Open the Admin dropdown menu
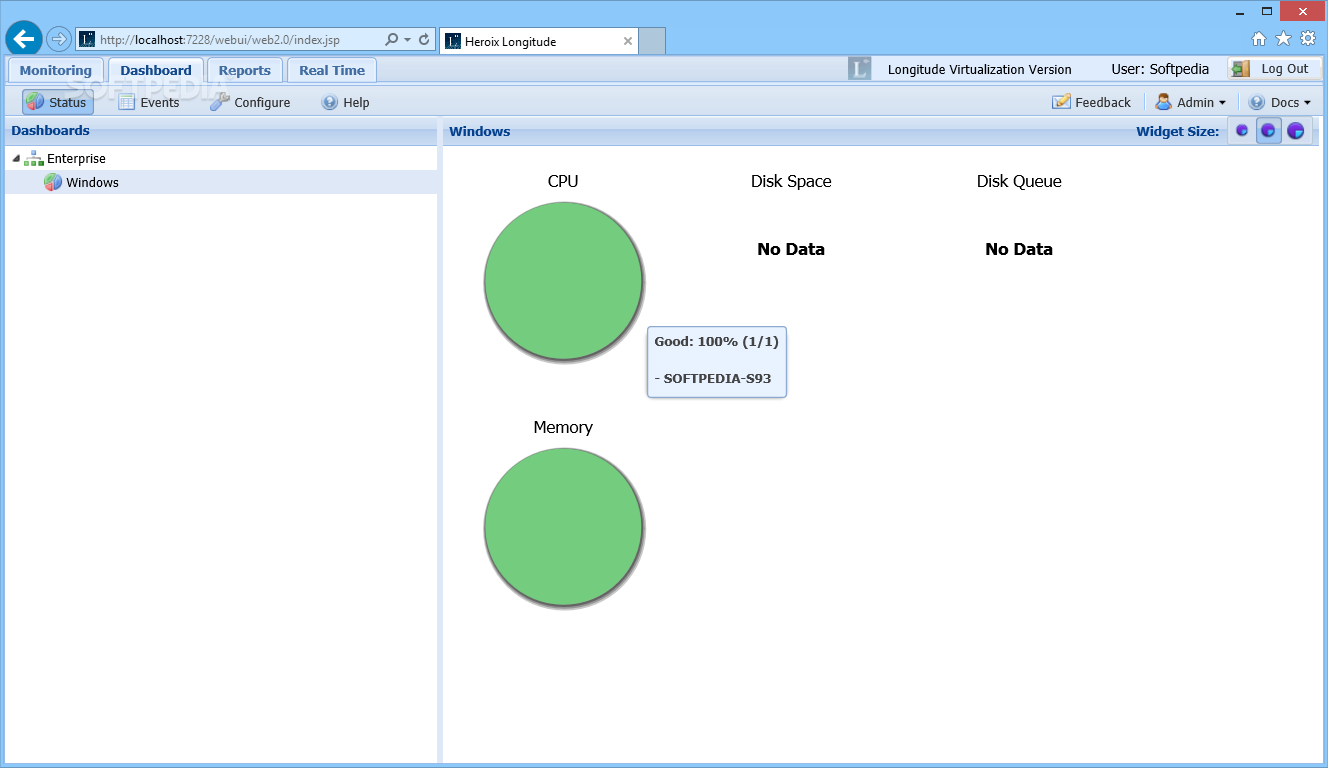This screenshot has height=768, width=1328. 1191,102
